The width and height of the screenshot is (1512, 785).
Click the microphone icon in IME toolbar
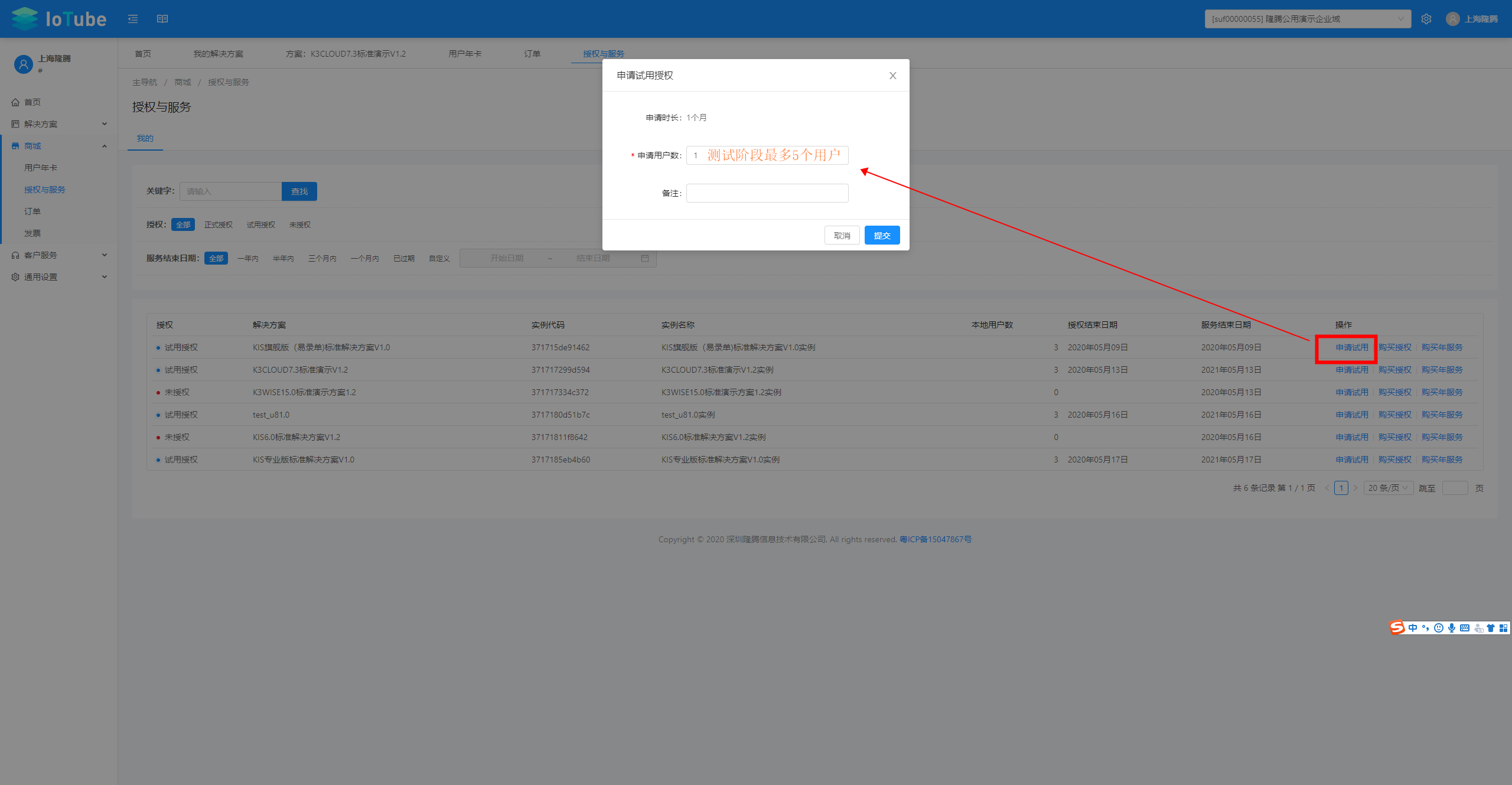coord(1451,628)
